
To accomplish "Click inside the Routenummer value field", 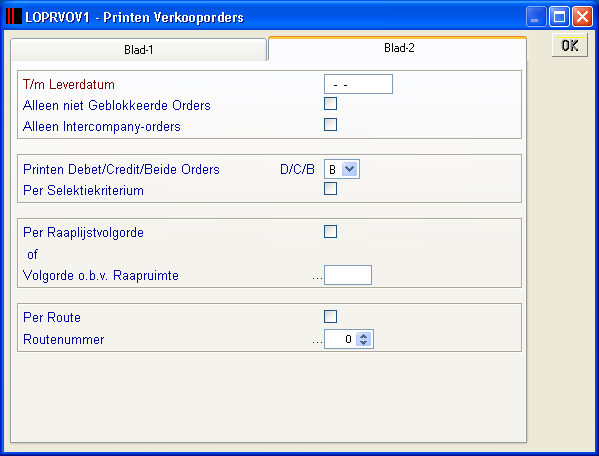I will pyautogui.click(x=340, y=339).
